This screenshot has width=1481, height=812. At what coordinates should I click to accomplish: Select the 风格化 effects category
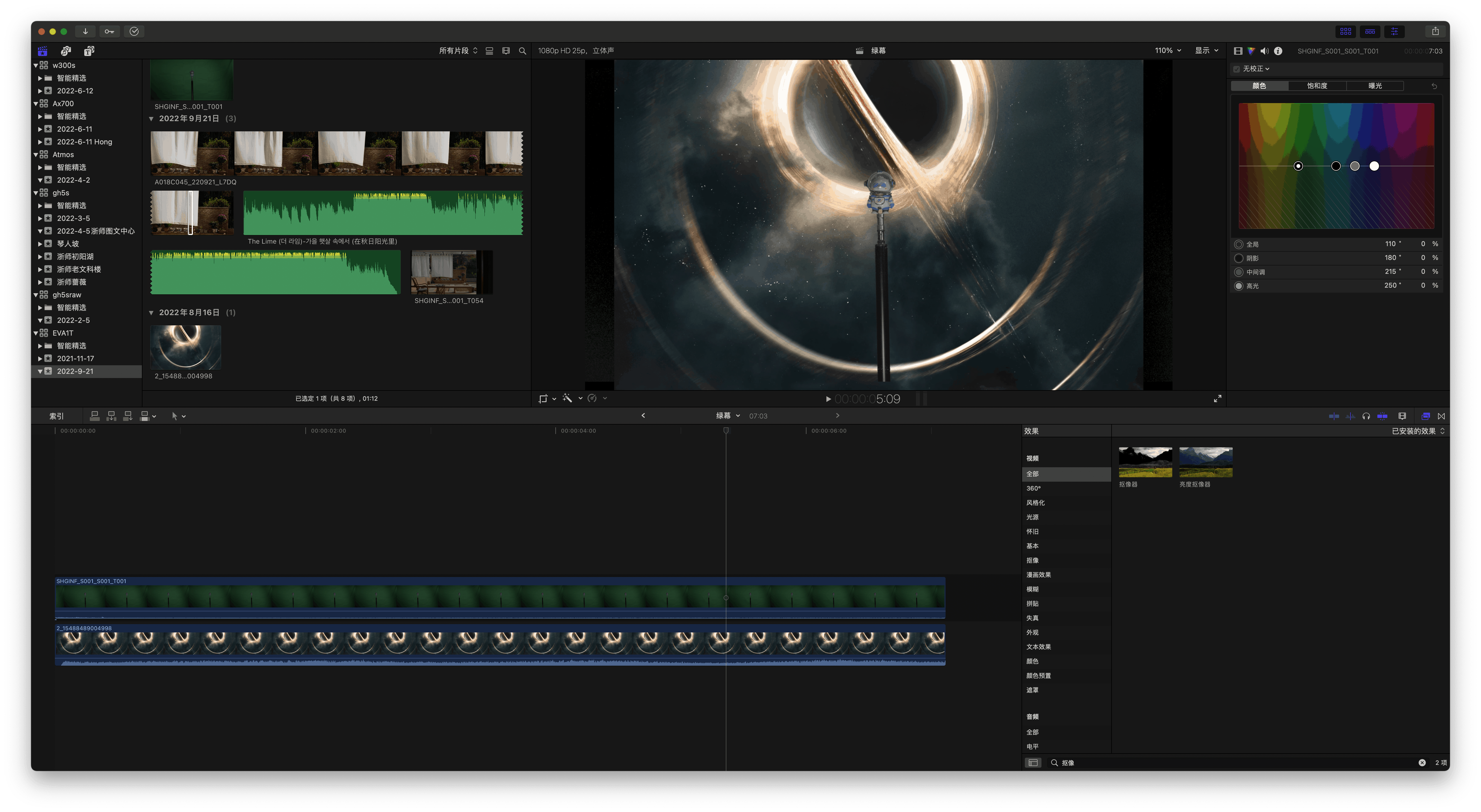pos(1035,503)
